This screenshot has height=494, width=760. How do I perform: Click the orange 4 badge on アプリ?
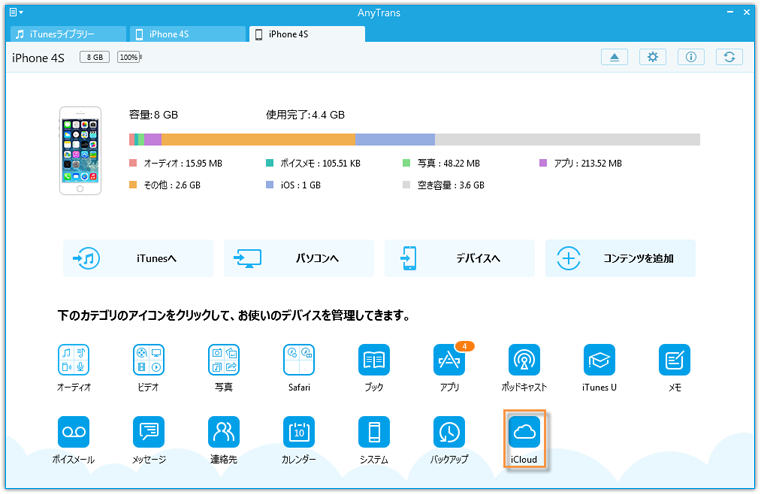(x=464, y=346)
